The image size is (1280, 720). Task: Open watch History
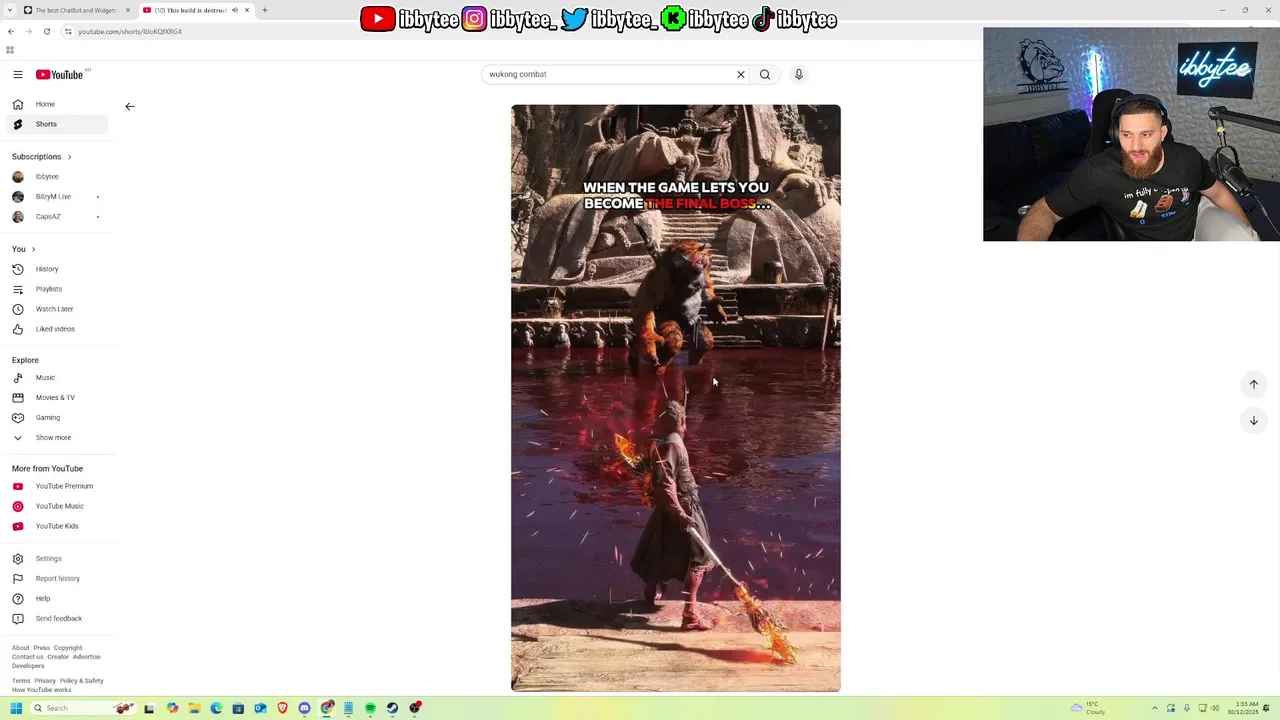(57, 269)
